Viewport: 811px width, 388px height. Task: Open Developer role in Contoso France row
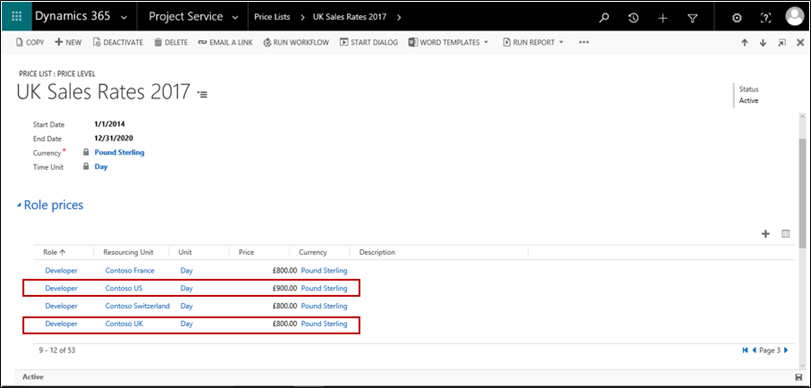(x=61, y=271)
